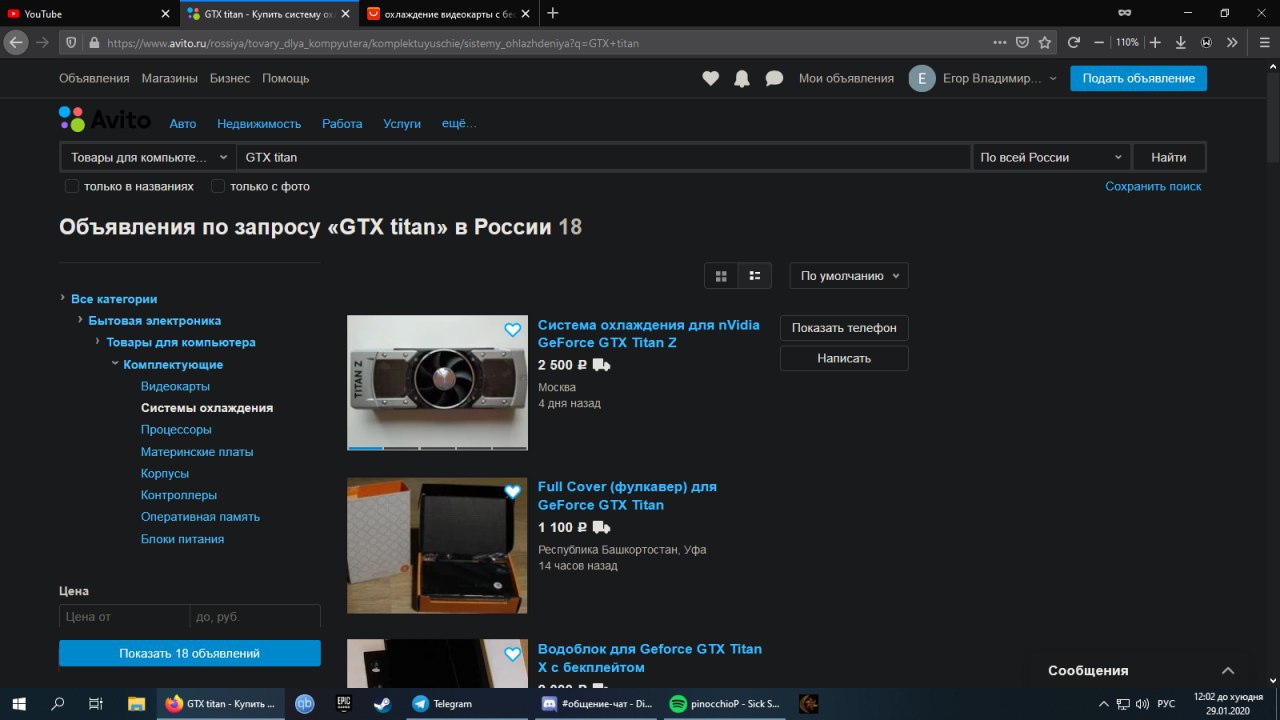
Task: Open Steam from the taskbar
Action: coord(382,704)
